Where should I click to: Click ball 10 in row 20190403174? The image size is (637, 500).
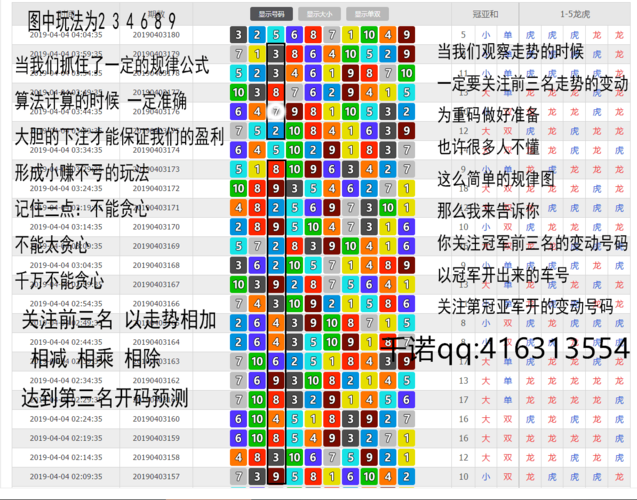pyautogui.click(x=295, y=150)
